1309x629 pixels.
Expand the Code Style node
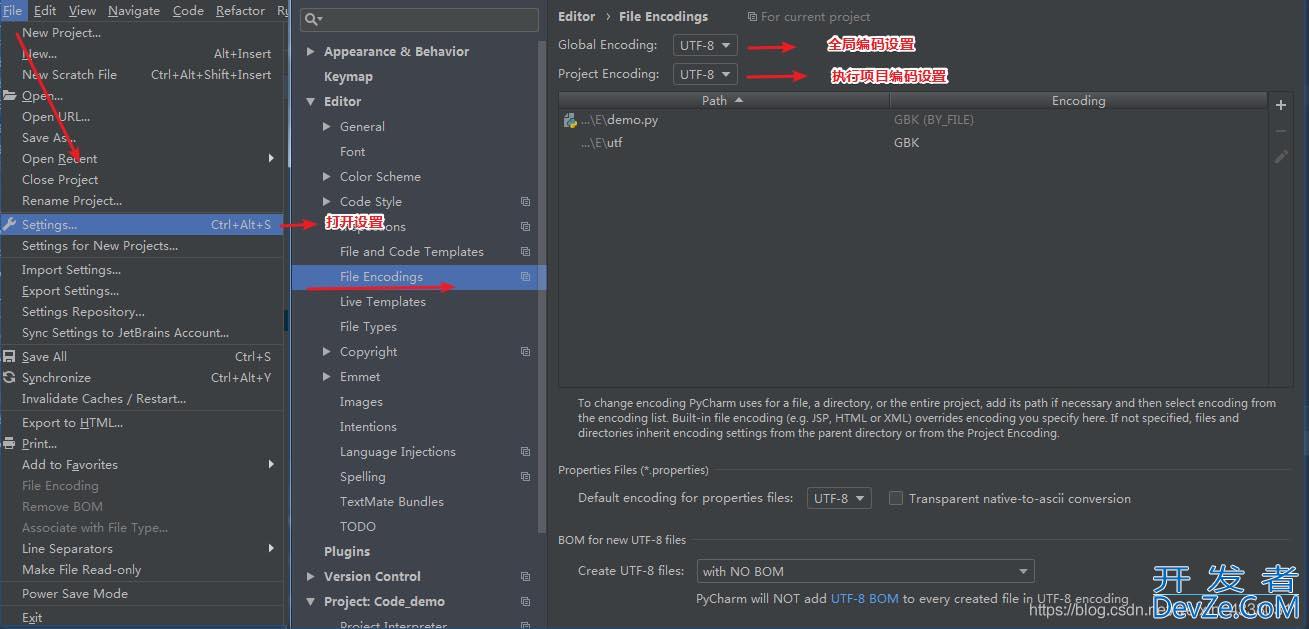327,202
